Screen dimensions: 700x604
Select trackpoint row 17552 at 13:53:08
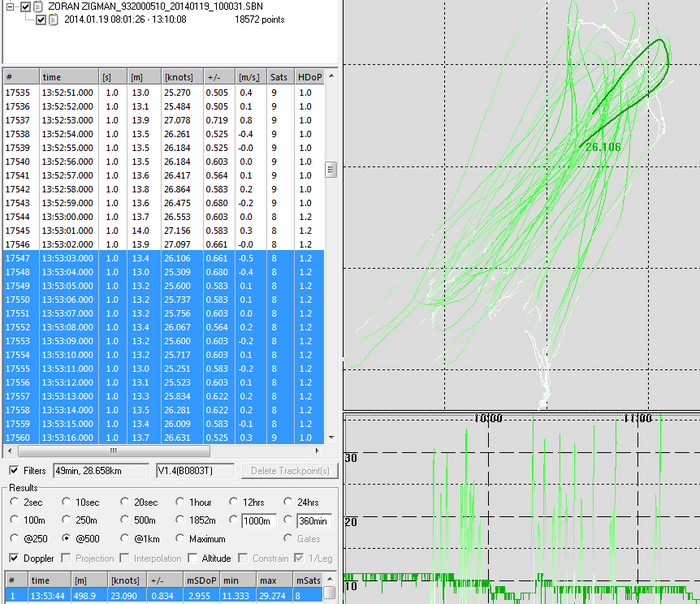163,327
